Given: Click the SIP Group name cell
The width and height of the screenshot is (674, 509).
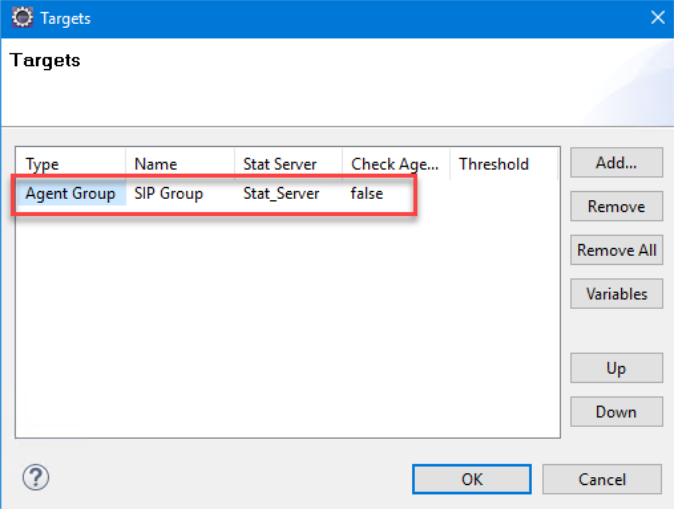Looking at the screenshot, I should (x=169, y=193).
